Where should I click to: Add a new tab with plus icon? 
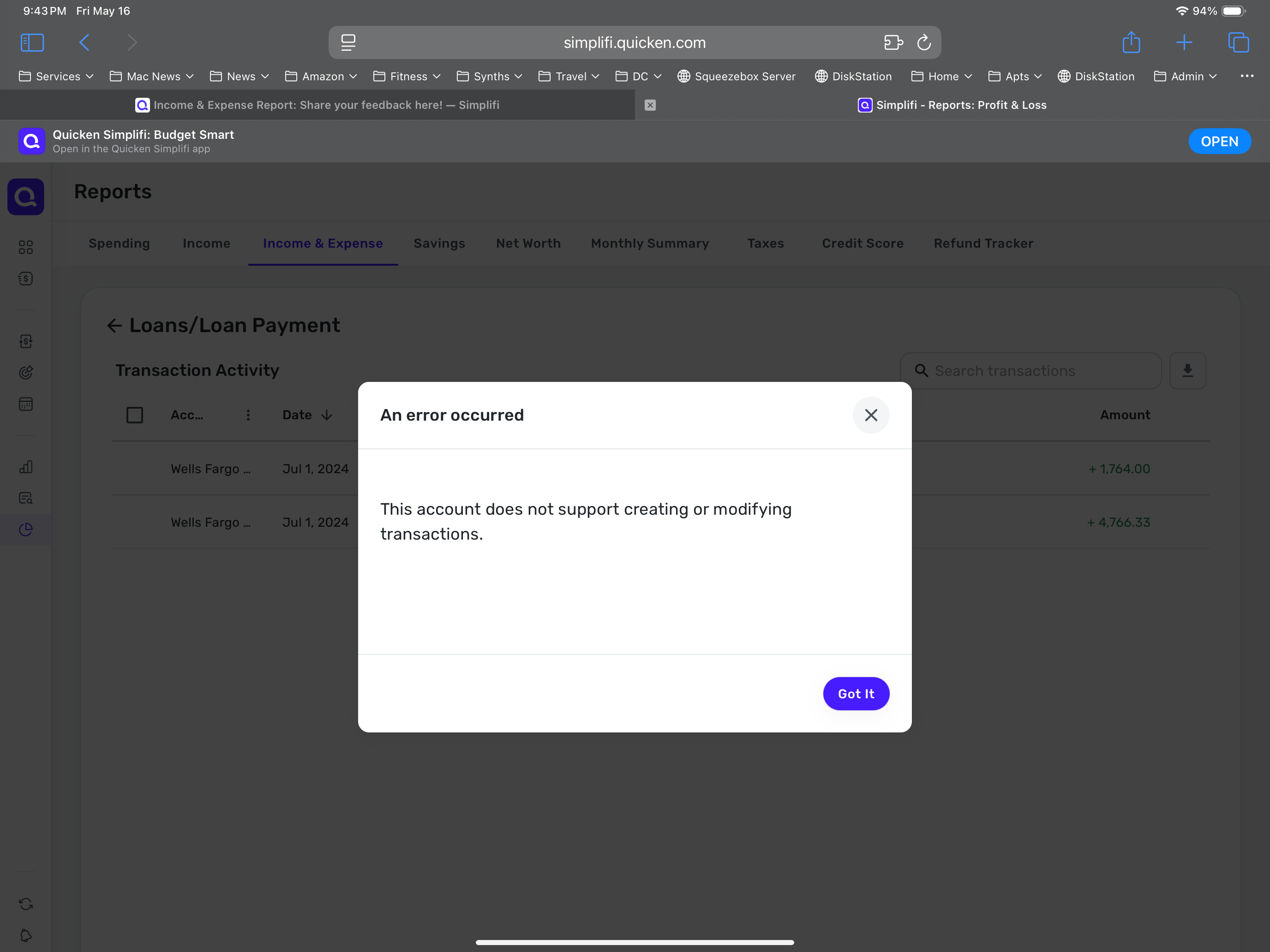click(x=1184, y=42)
